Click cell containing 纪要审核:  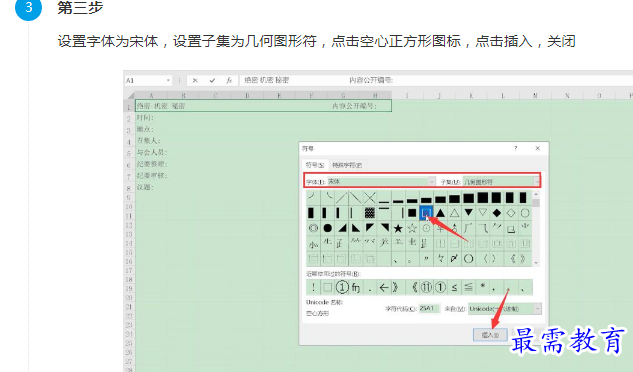click(151, 176)
